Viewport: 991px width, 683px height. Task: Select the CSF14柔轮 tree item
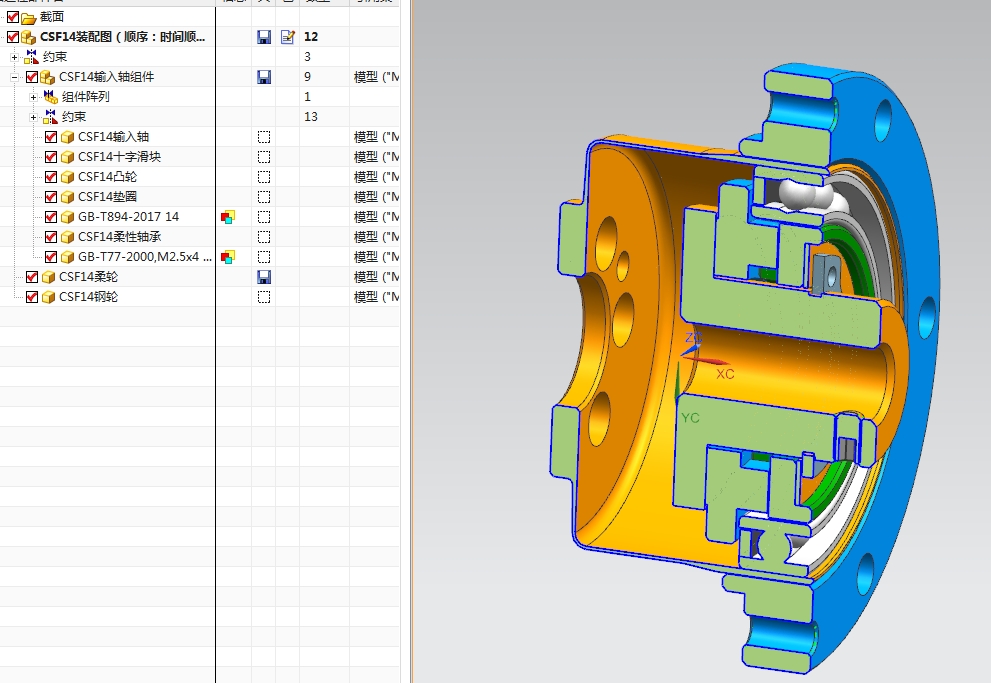pyautogui.click(x=88, y=277)
